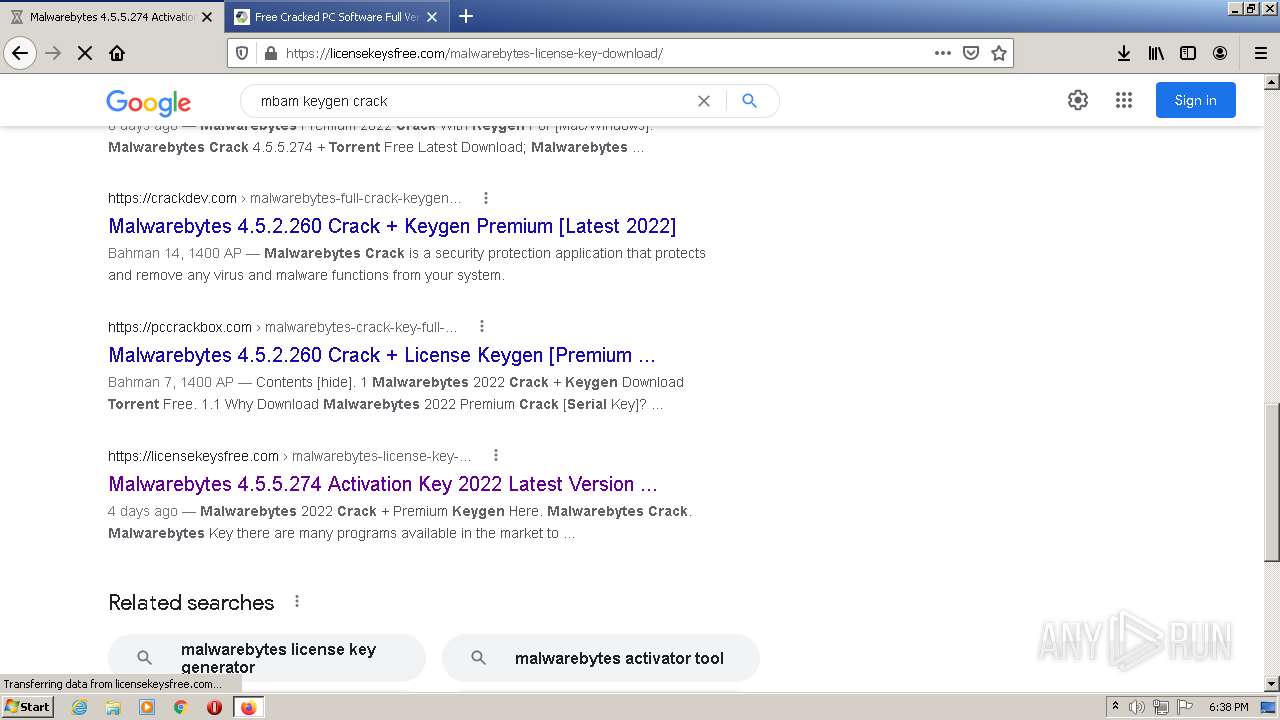
Task: Launch Internet Explorer from taskbar
Action: pyautogui.click(x=80, y=707)
